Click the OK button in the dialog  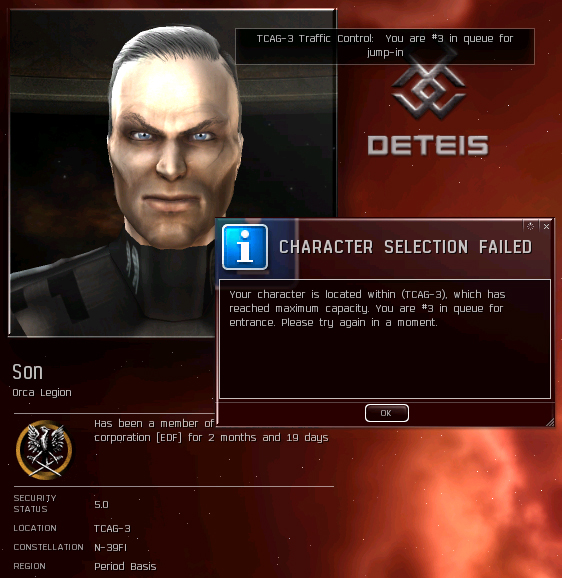coord(387,413)
